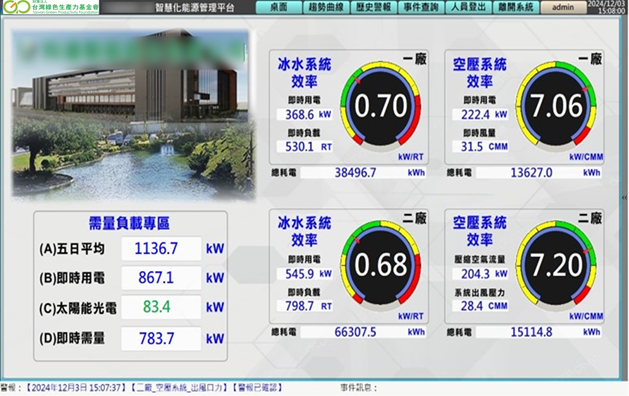Select the 事件查詢 menu item
629x396 pixels.
421,7
